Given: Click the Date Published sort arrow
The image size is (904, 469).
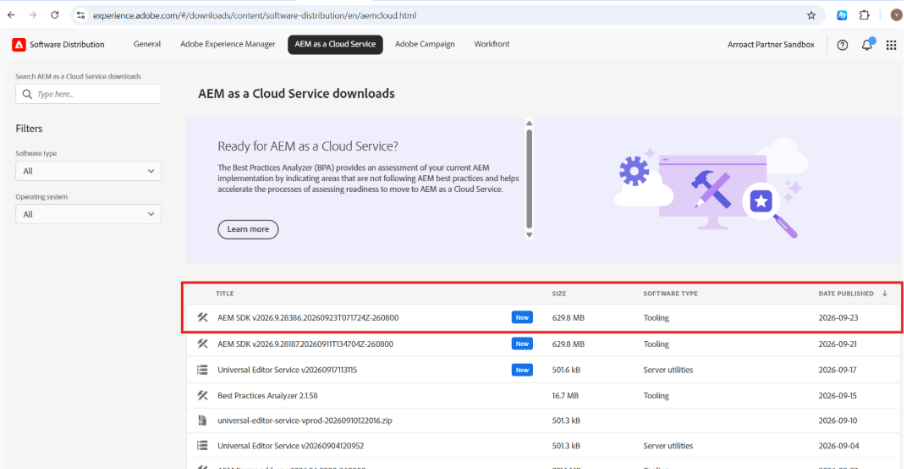Looking at the screenshot, I should (x=885, y=294).
